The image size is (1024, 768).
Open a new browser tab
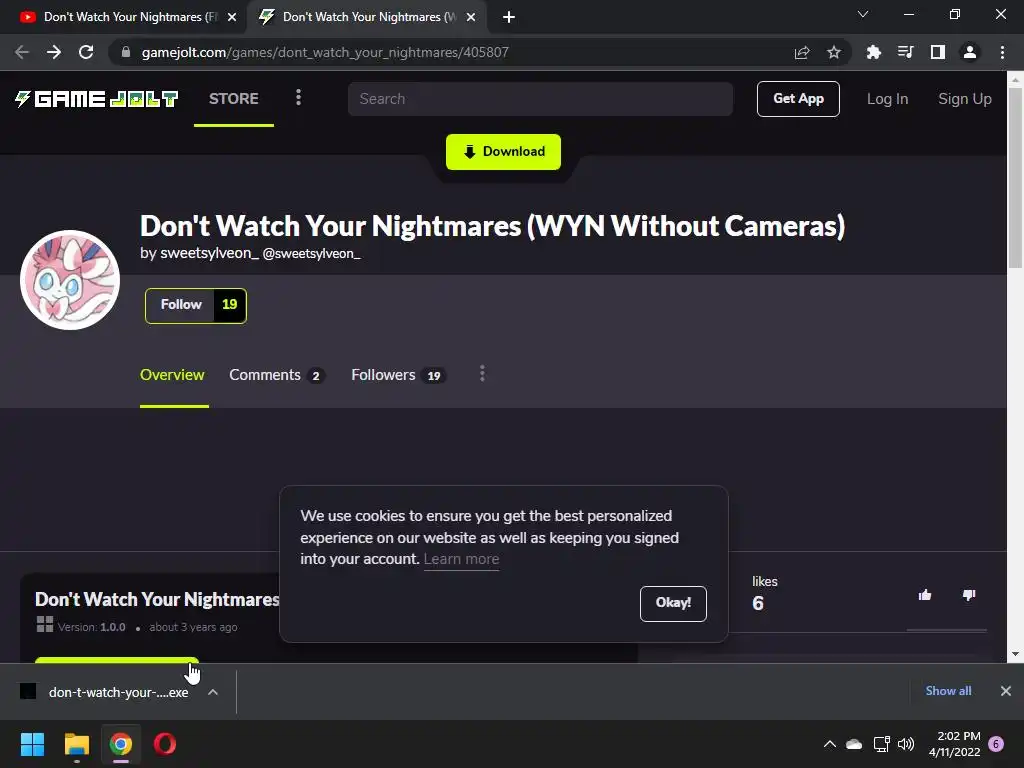click(x=509, y=17)
